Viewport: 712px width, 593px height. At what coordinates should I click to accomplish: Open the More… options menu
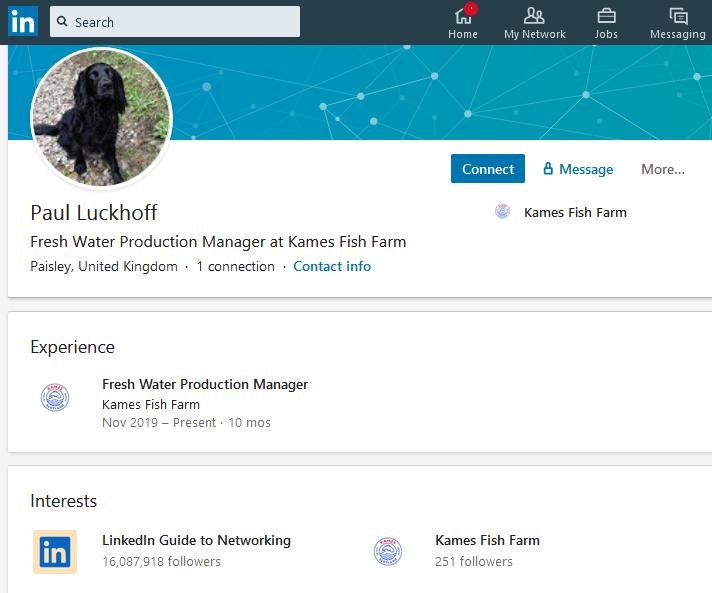coord(663,169)
